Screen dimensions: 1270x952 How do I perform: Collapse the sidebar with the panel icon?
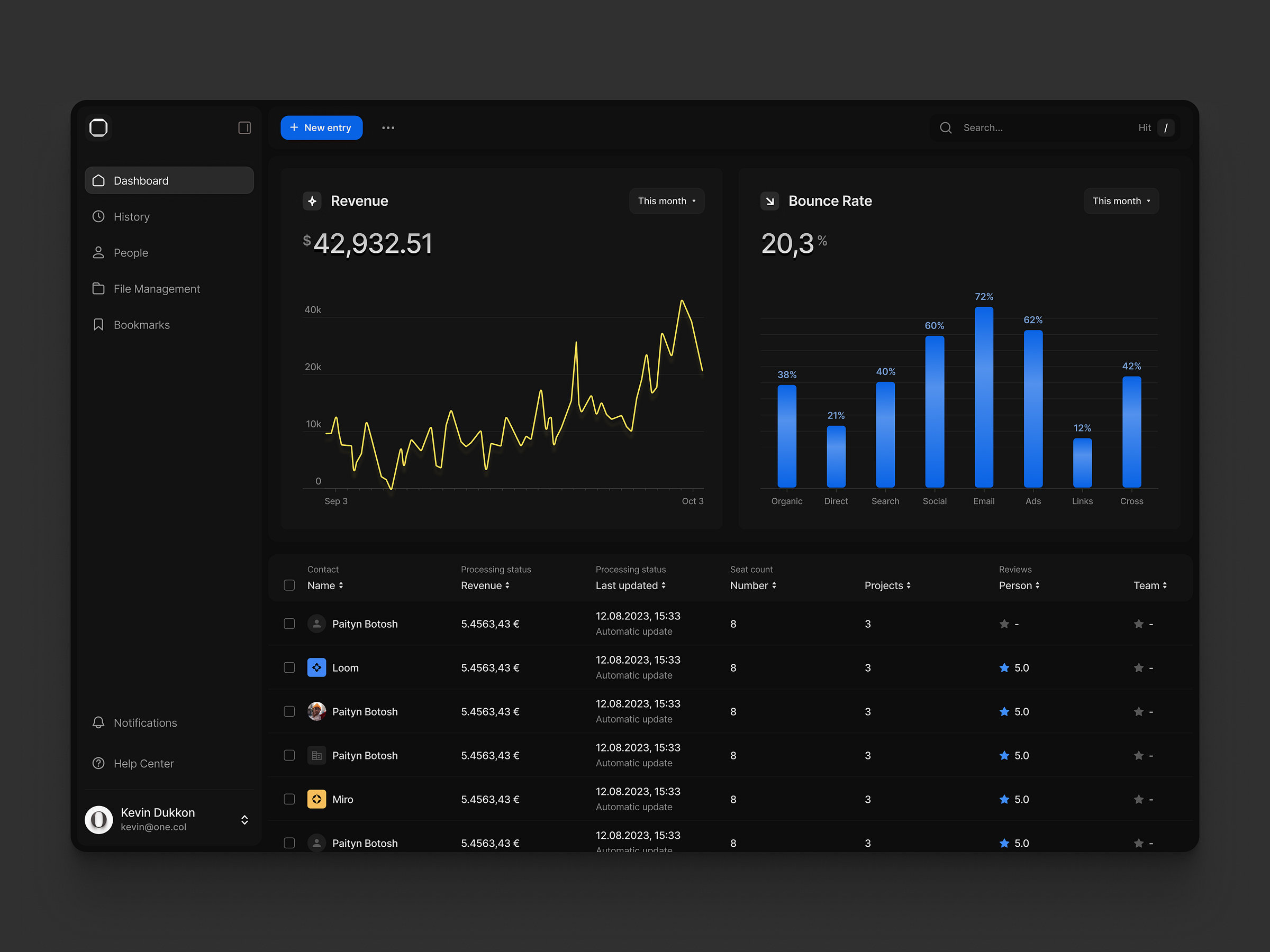pos(244,127)
